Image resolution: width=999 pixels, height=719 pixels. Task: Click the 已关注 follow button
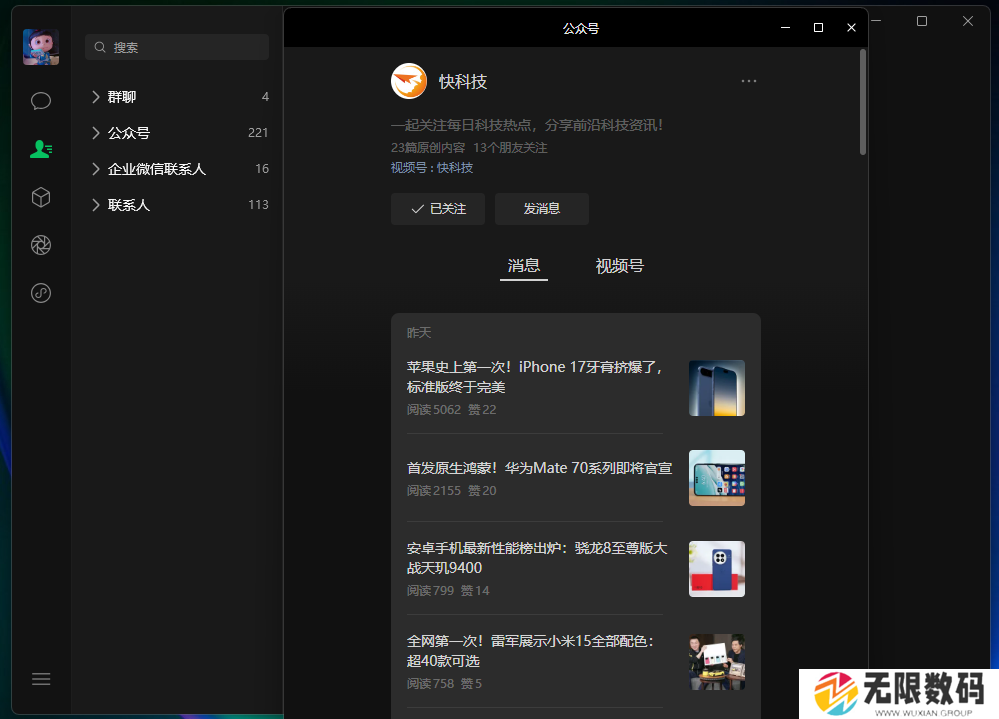click(x=438, y=209)
